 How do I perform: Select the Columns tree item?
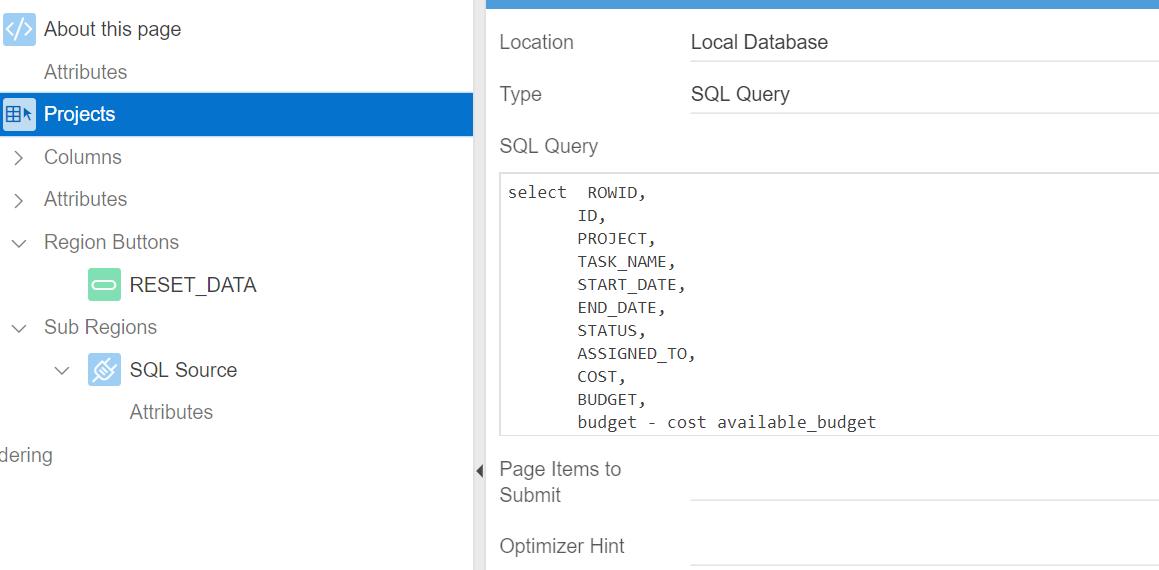point(83,157)
